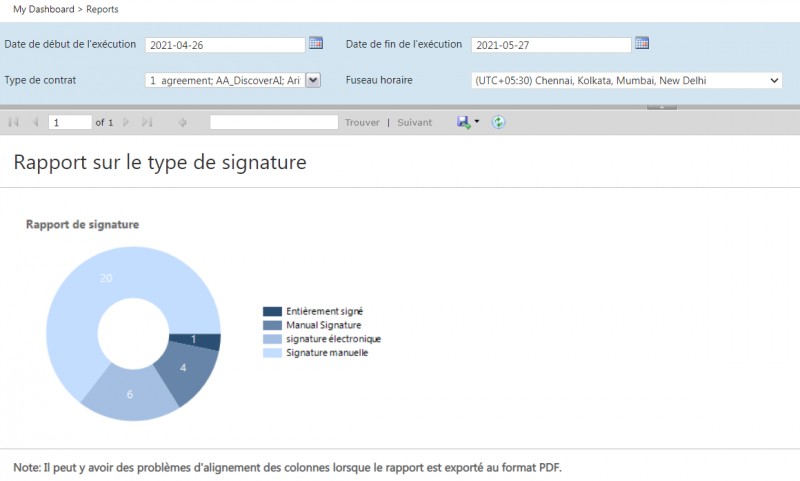Image resolution: width=800 pixels, height=481 pixels.
Task: Click the back to parent report arrow
Action: tap(182, 122)
